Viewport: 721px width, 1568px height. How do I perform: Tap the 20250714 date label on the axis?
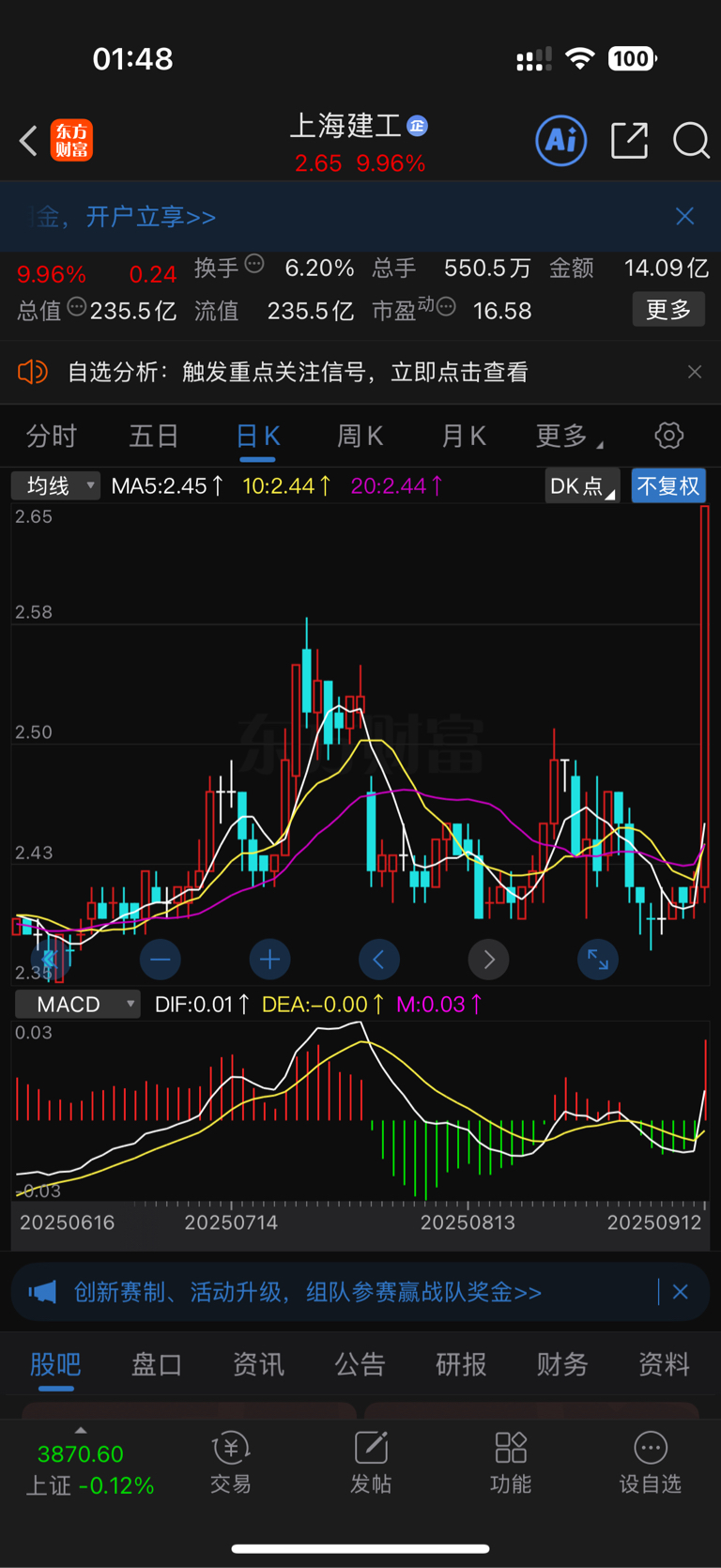(232, 1222)
